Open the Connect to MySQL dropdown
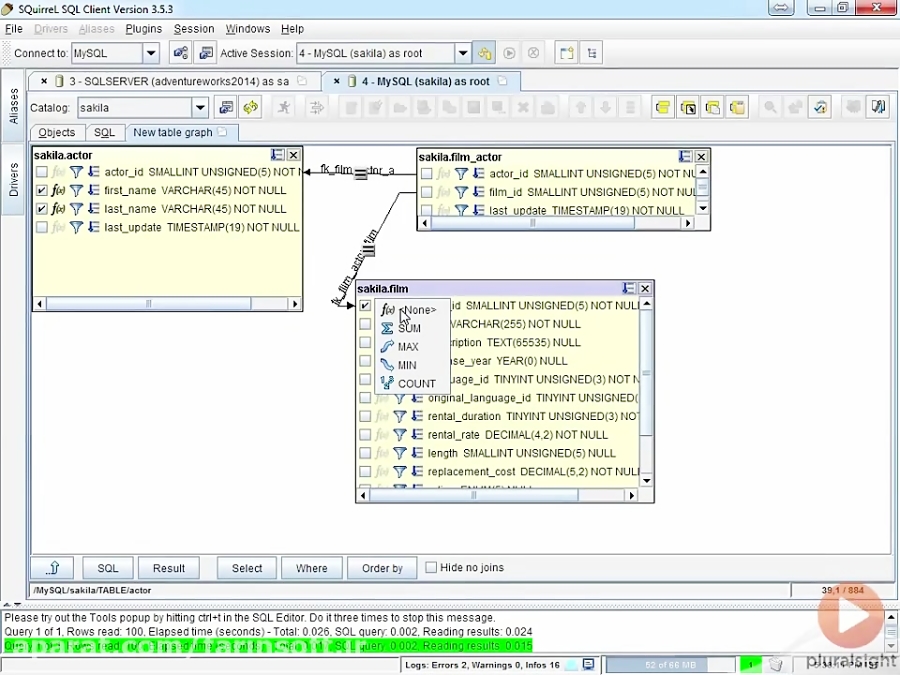Image resolution: width=900 pixels, height=675 pixels. pos(151,53)
